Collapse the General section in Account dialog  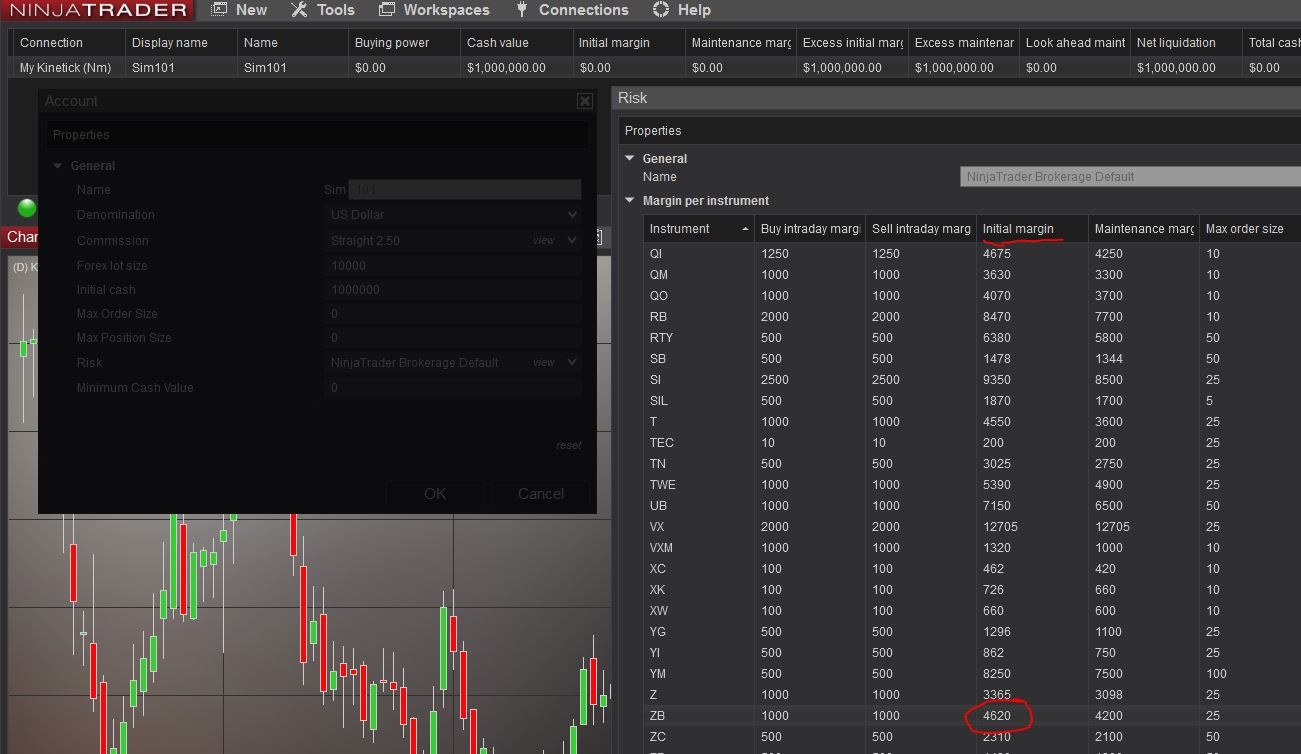click(x=58, y=166)
